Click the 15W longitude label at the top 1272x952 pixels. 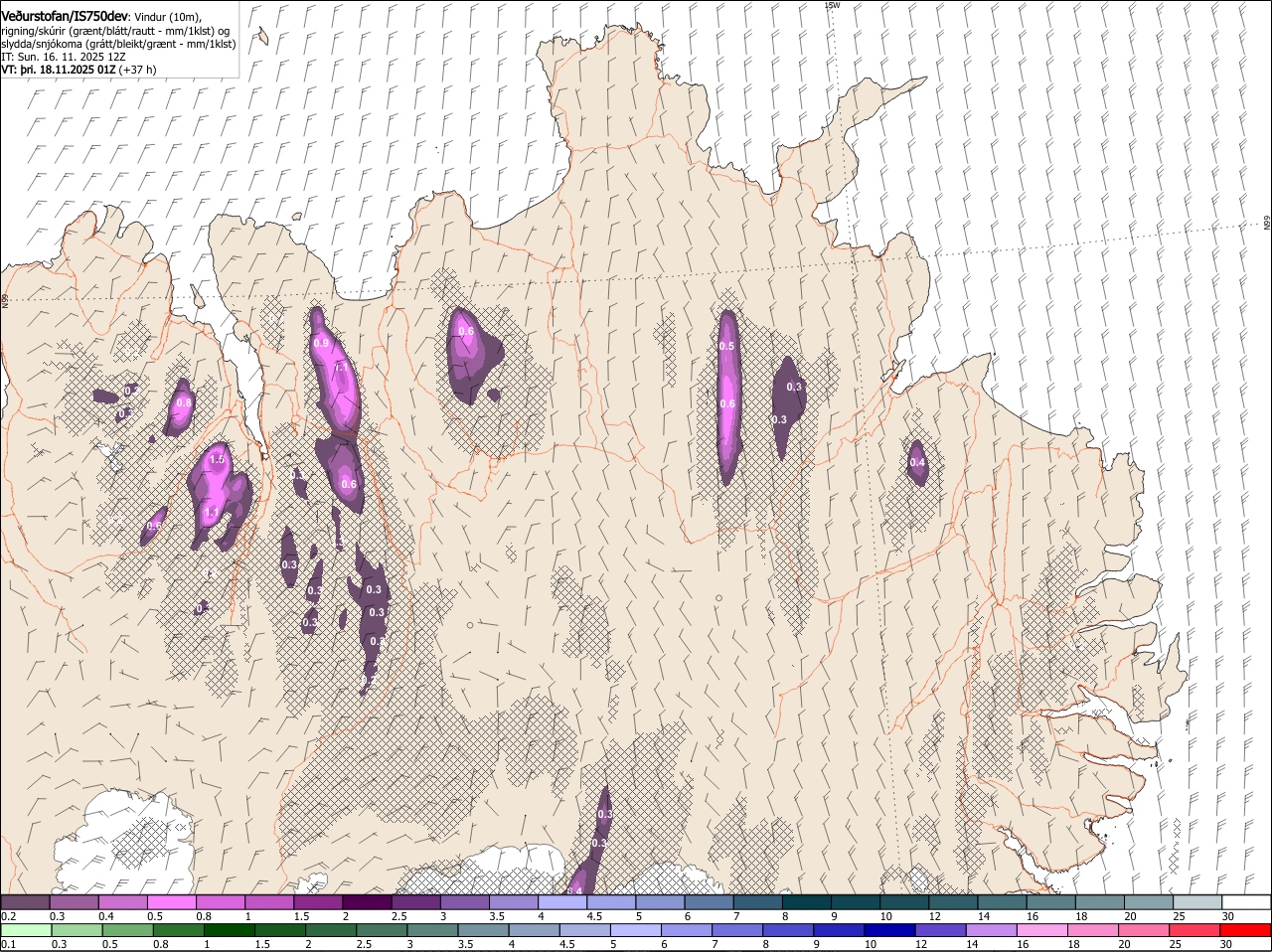tap(832, 5)
